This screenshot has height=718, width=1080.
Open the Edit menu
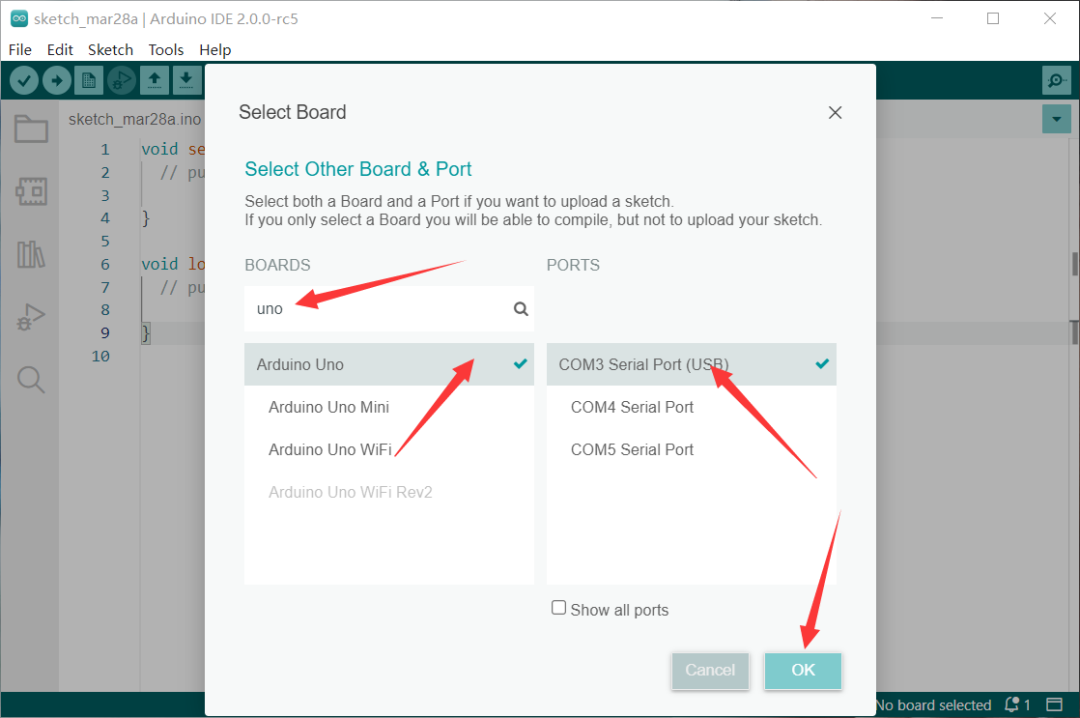pyautogui.click(x=60, y=50)
